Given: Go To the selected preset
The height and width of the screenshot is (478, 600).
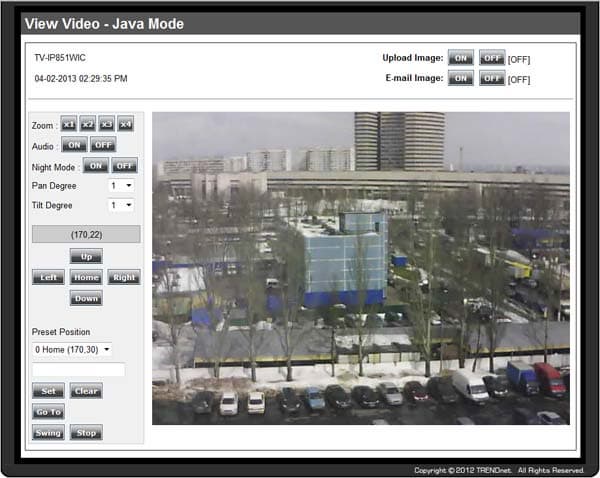Looking at the screenshot, I should tap(48, 412).
